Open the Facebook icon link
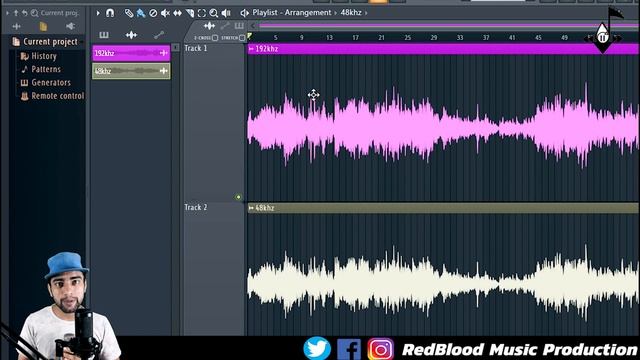The image size is (640, 360). (349, 349)
